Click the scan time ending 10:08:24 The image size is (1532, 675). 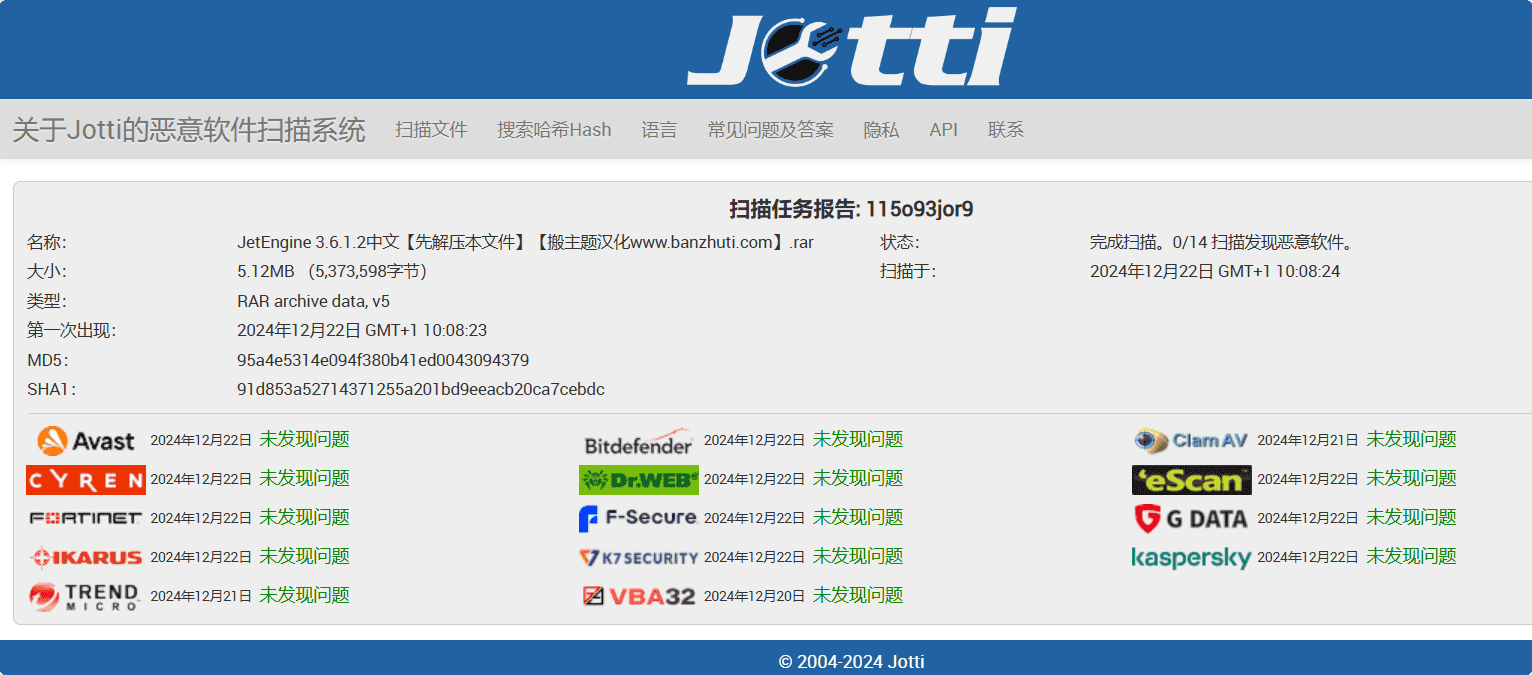pos(1215,272)
